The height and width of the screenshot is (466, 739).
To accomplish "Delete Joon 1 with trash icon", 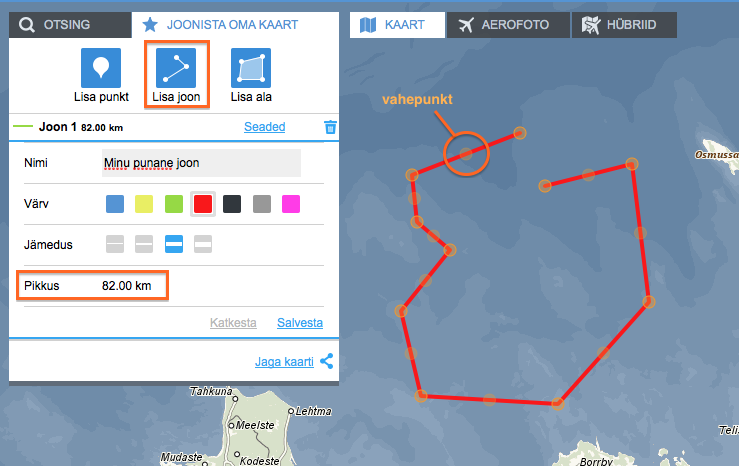I will click(x=330, y=127).
